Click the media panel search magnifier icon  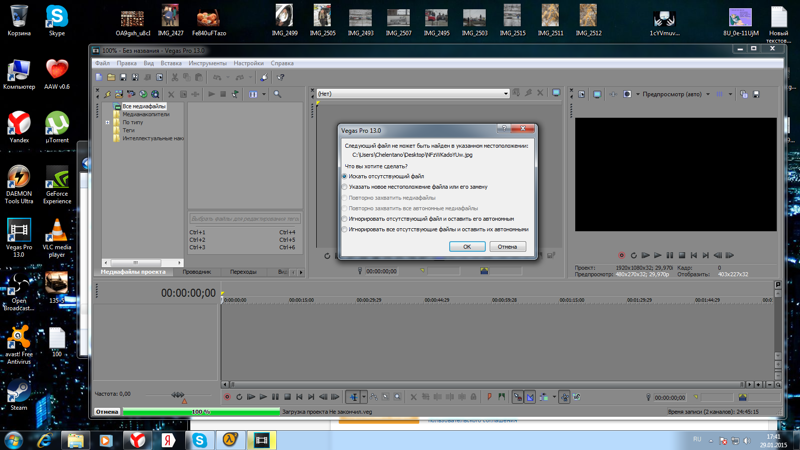point(277,94)
